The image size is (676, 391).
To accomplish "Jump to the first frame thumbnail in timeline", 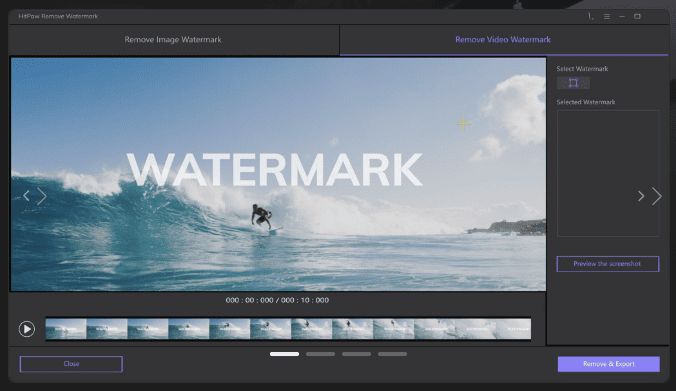I will (x=66, y=329).
